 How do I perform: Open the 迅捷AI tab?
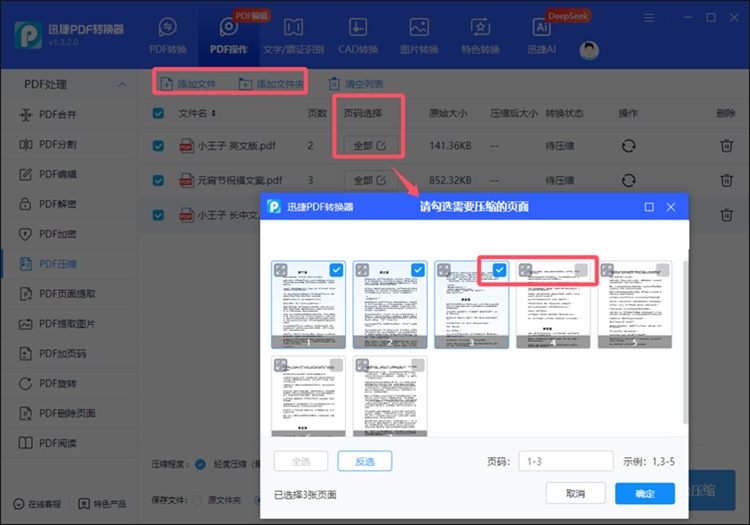[x=541, y=36]
